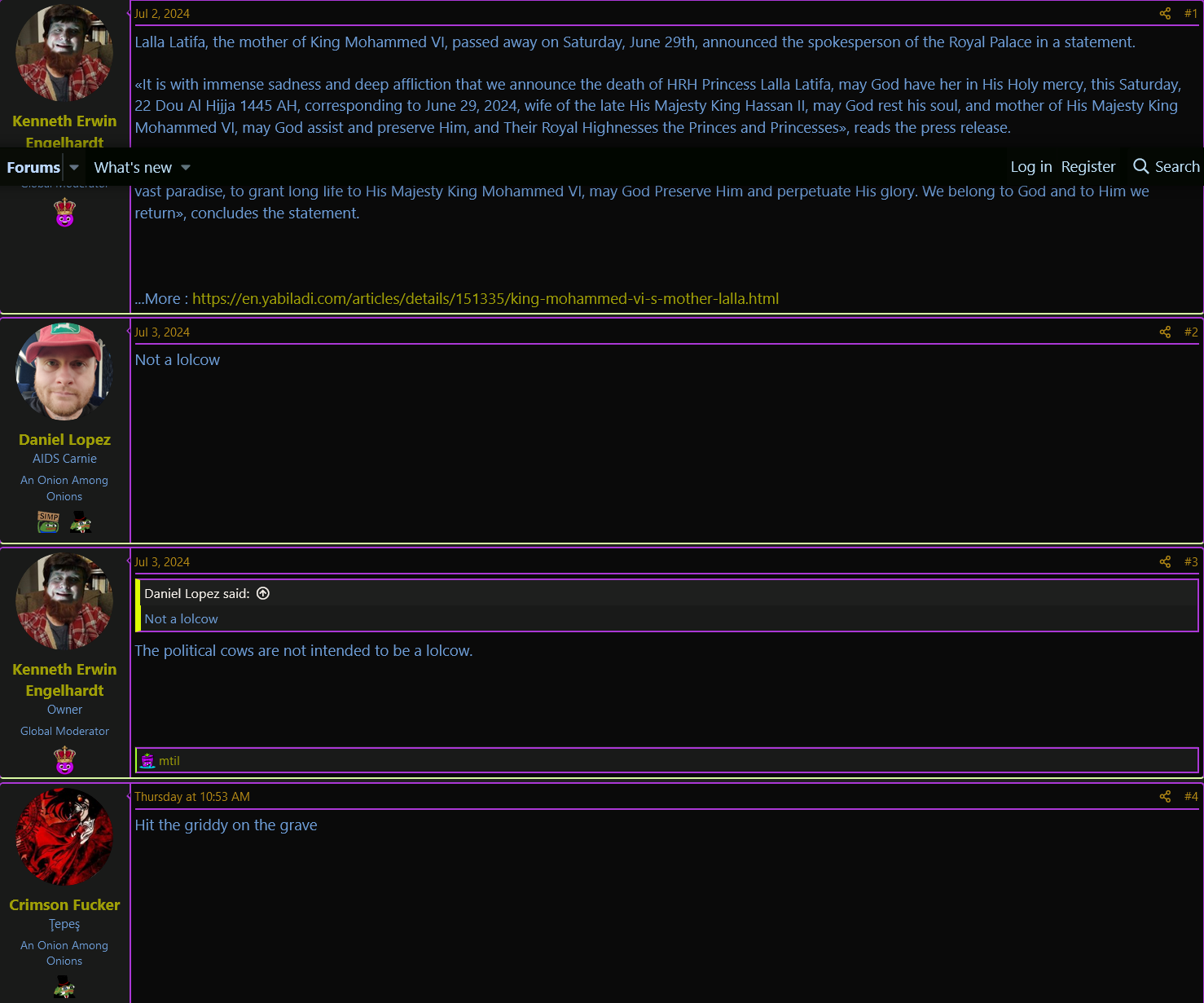
Task: Click 'Țepeș' title under Crimson Fucker
Action: point(64,924)
